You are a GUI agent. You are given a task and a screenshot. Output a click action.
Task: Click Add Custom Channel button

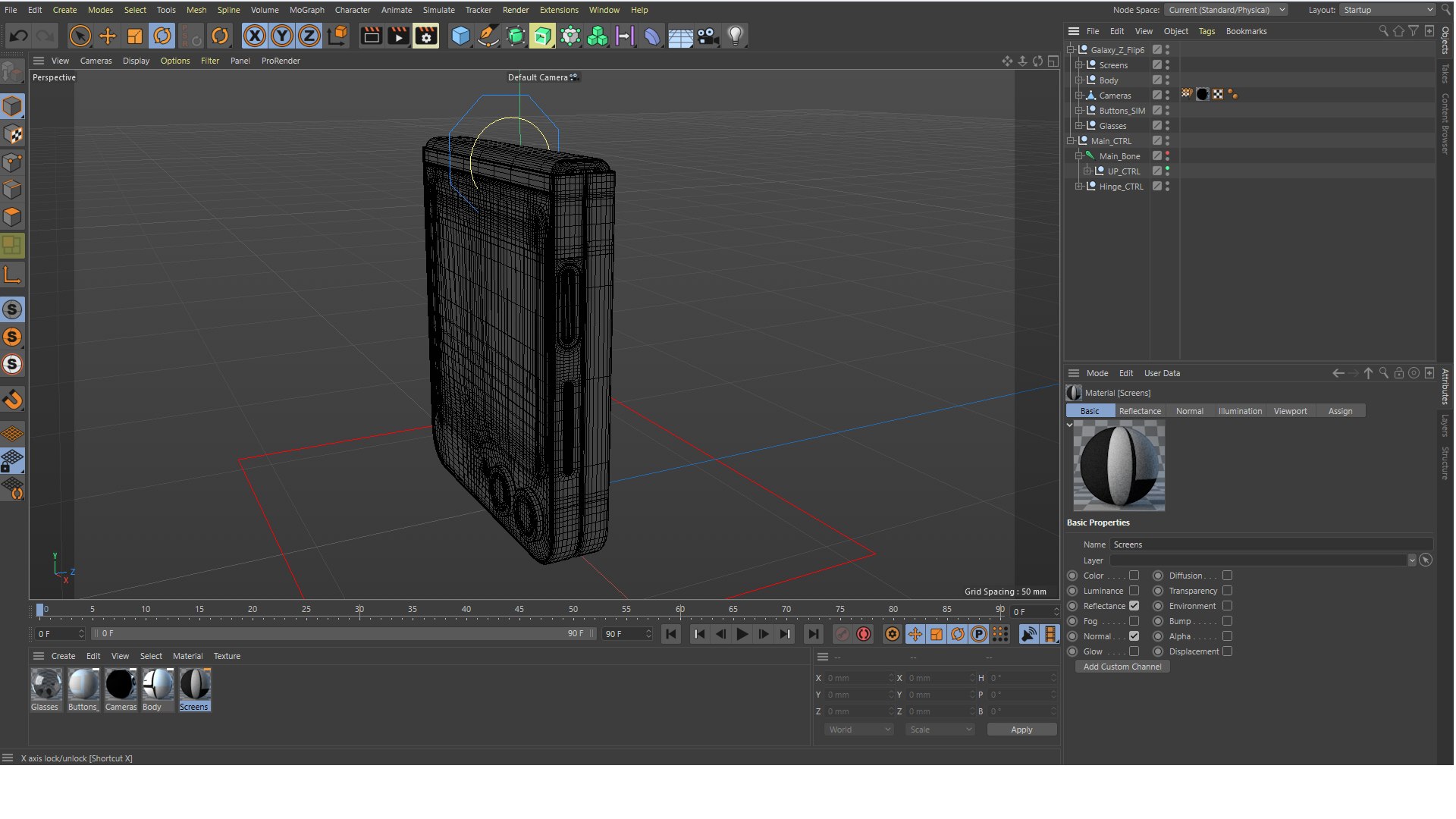tap(1122, 667)
